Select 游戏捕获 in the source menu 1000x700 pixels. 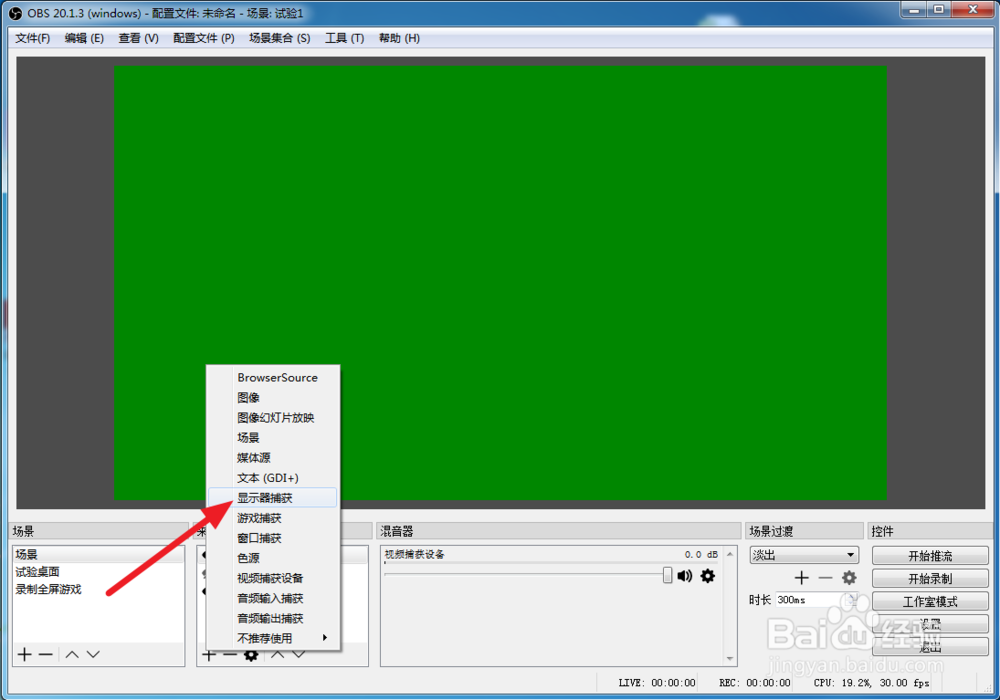point(273,518)
